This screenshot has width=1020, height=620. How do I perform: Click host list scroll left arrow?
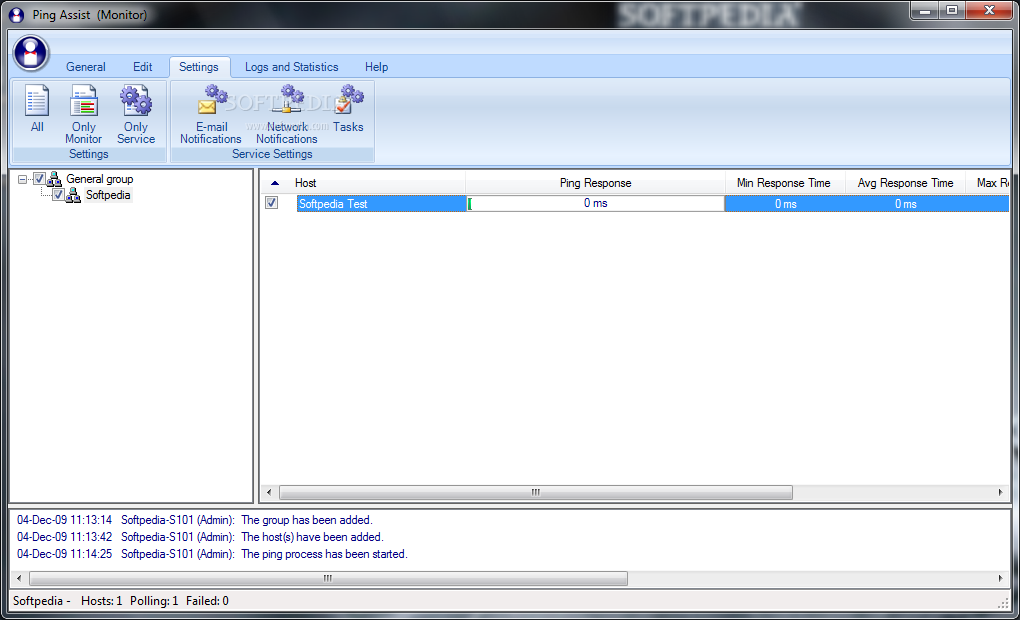click(269, 492)
